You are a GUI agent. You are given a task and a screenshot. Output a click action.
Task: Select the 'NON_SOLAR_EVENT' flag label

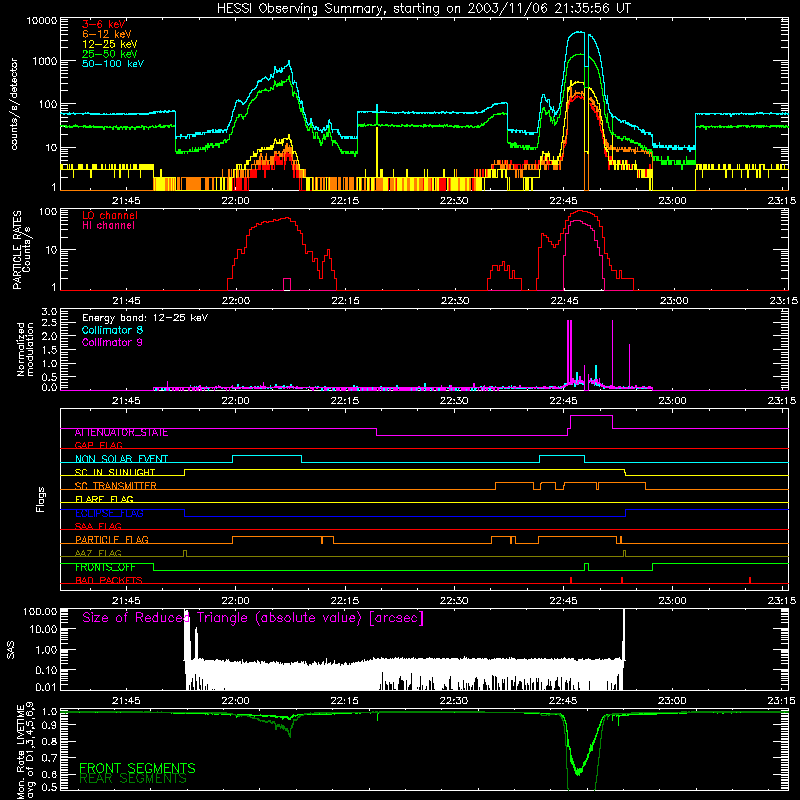click(x=121, y=459)
